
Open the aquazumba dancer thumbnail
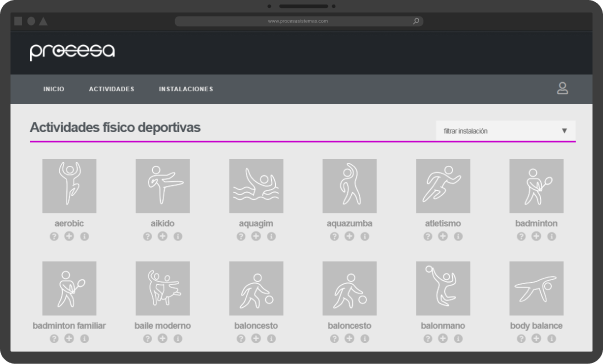(350, 186)
